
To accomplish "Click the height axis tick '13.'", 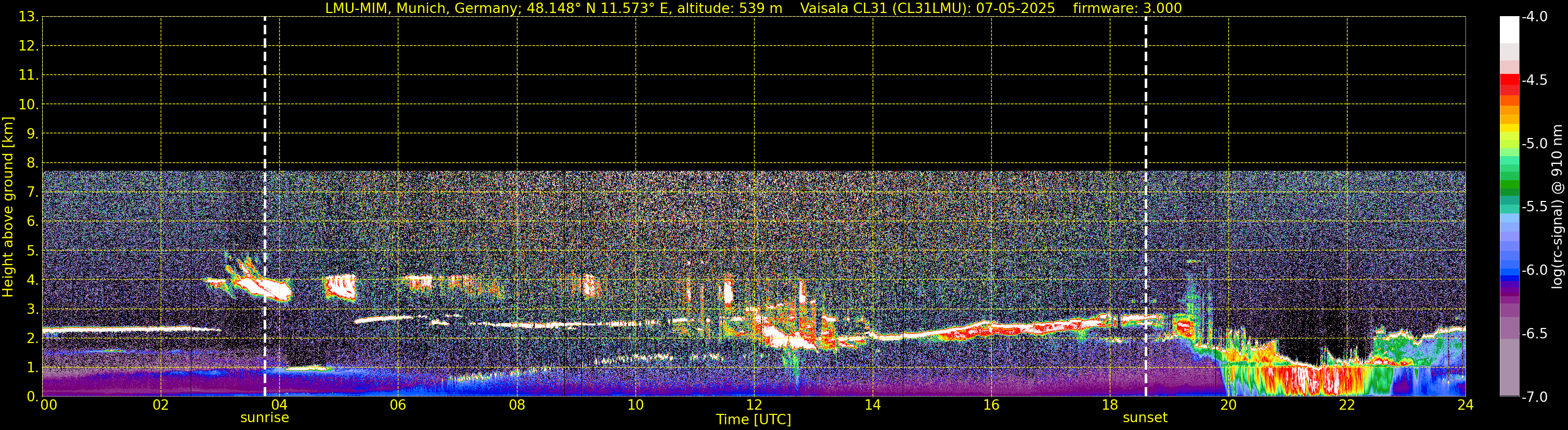I will (29, 17).
